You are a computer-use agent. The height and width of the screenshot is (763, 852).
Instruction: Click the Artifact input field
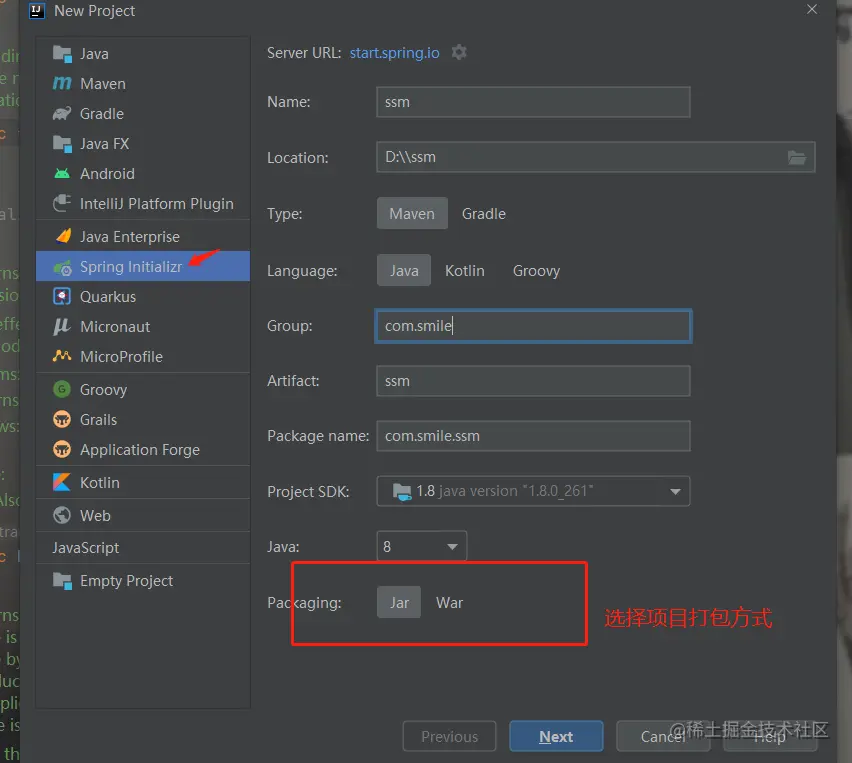coord(533,381)
